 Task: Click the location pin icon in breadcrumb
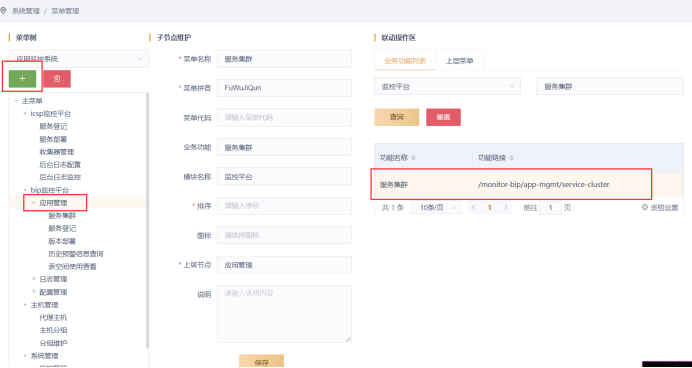click(4, 11)
